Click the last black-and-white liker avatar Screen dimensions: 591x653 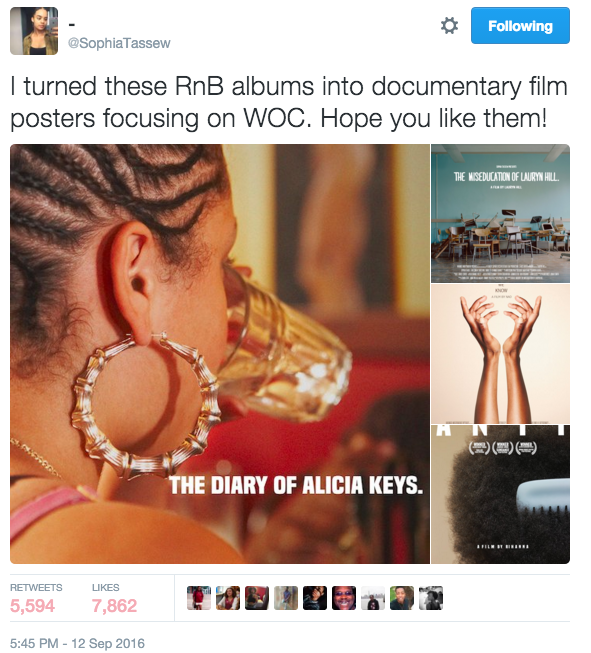click(x=431, y=598)
